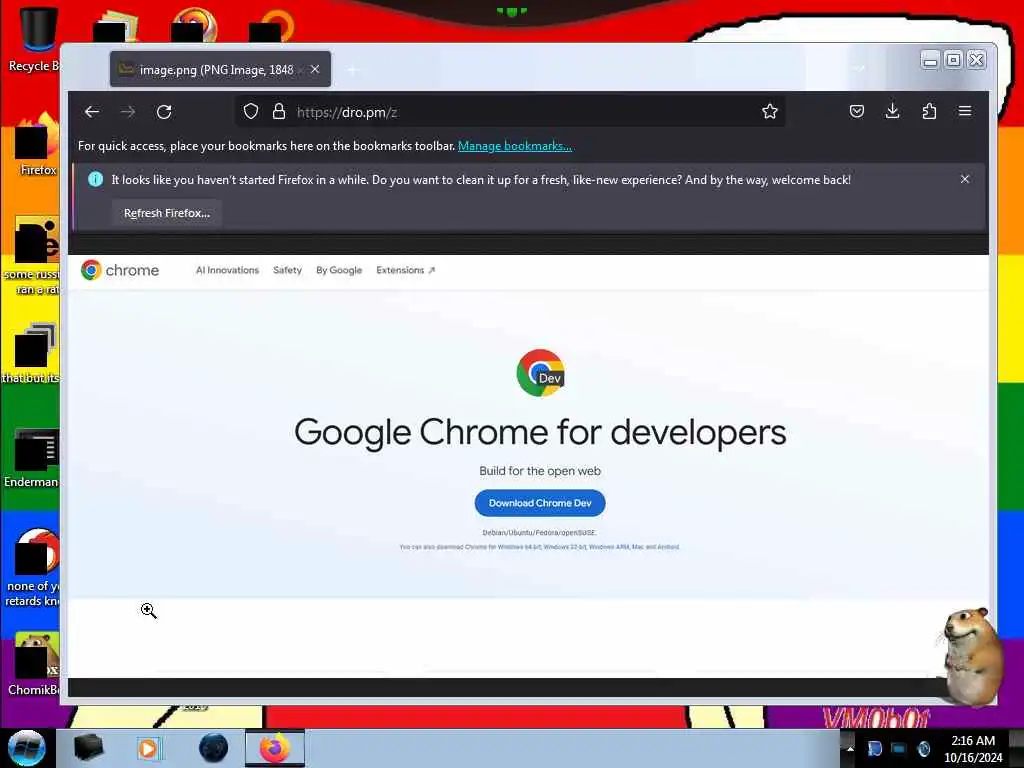Viewport: 1024px width, 768px height.
Task: Show hidden system tray icons arrow
Action: (x=850, y=748)
